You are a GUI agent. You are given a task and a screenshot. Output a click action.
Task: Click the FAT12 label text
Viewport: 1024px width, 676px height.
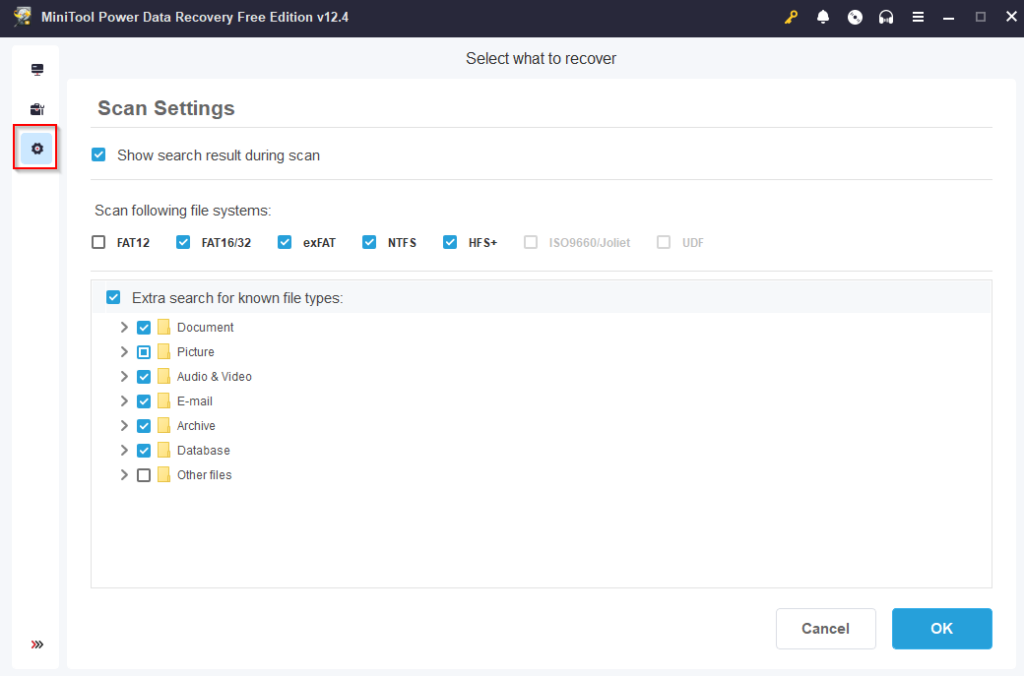(x=133, y=243)
